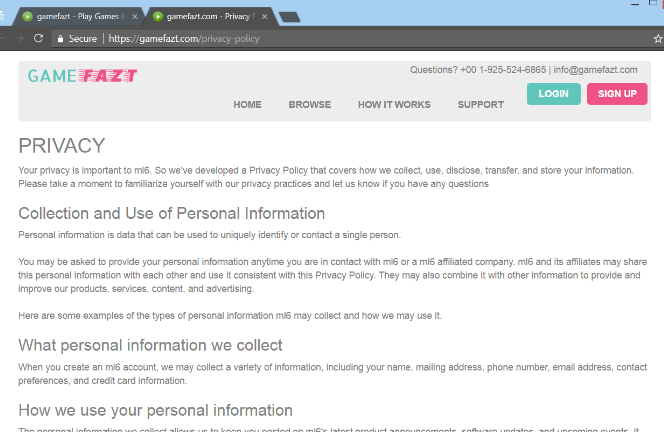Reload the page with the refresh icon

pos(38,39)
